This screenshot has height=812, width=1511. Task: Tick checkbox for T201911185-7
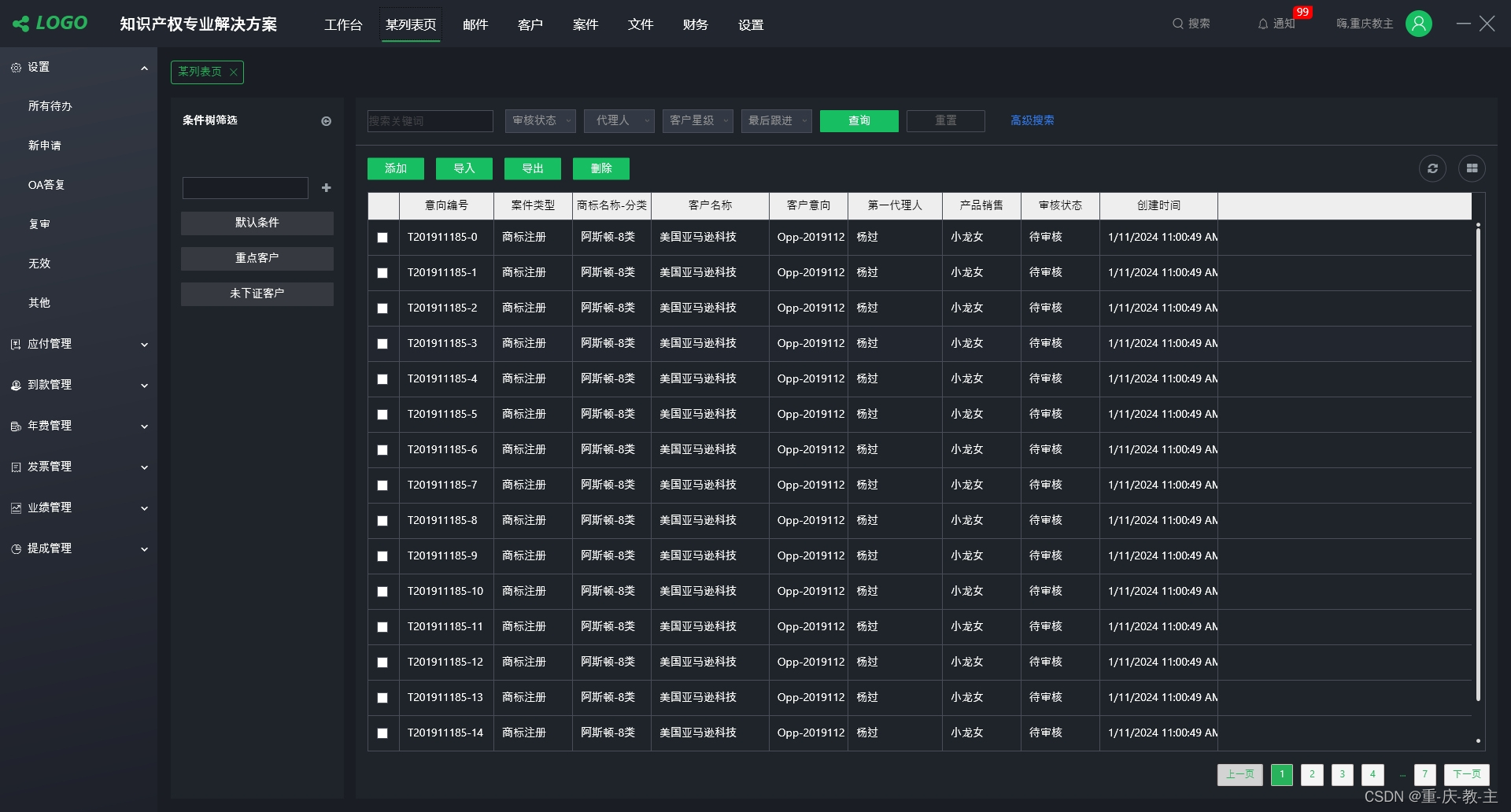point(382,485)
